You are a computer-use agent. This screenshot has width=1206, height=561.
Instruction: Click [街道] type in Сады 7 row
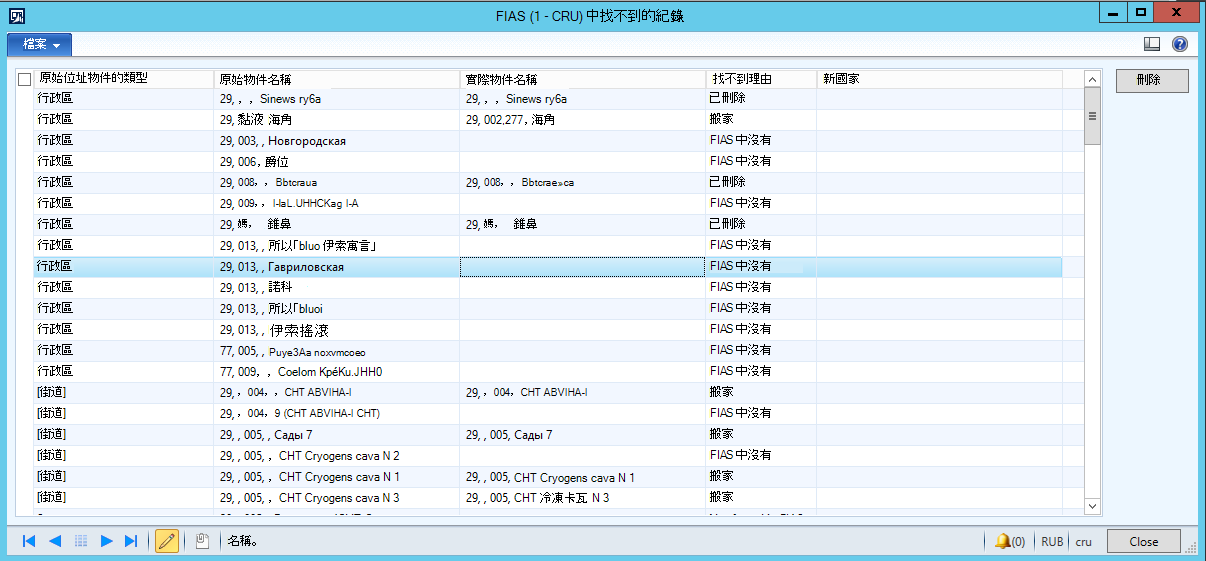pos(124,434)
